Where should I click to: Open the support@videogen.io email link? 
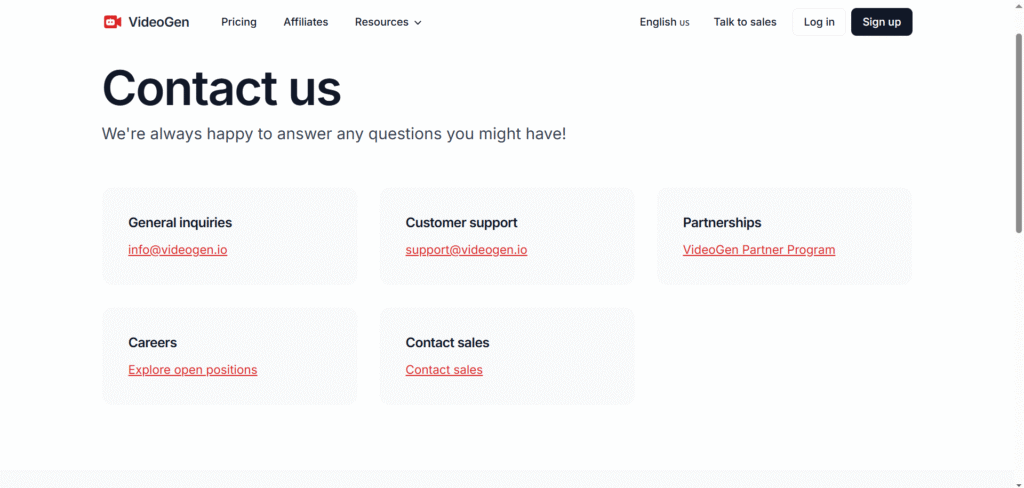(466, 250)
